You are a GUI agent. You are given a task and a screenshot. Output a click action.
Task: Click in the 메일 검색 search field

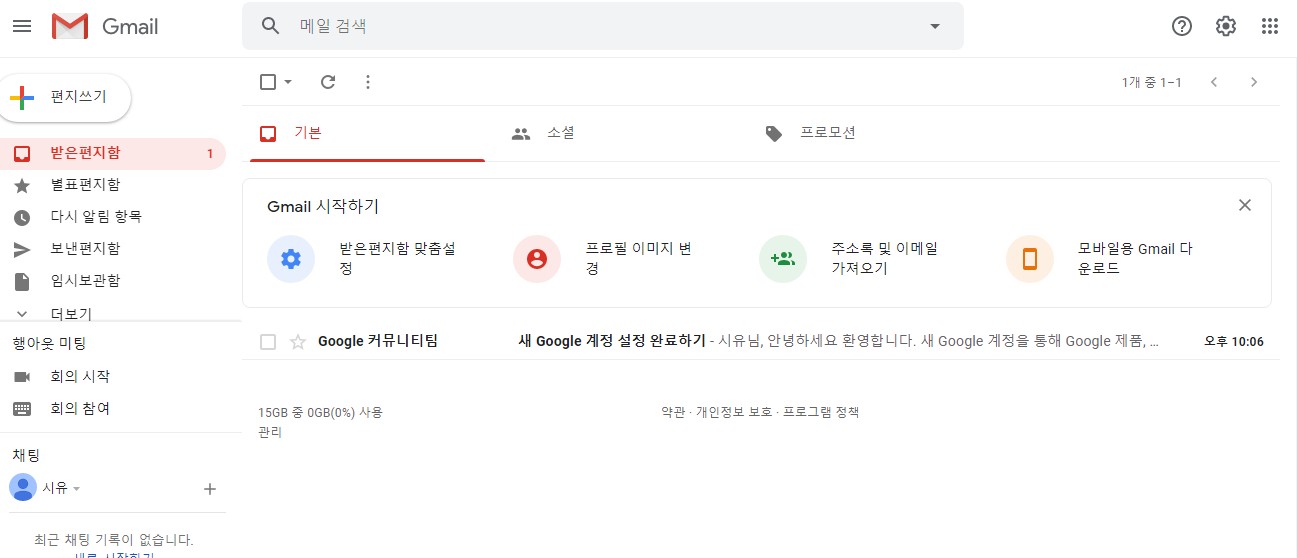tap(605, 26)
